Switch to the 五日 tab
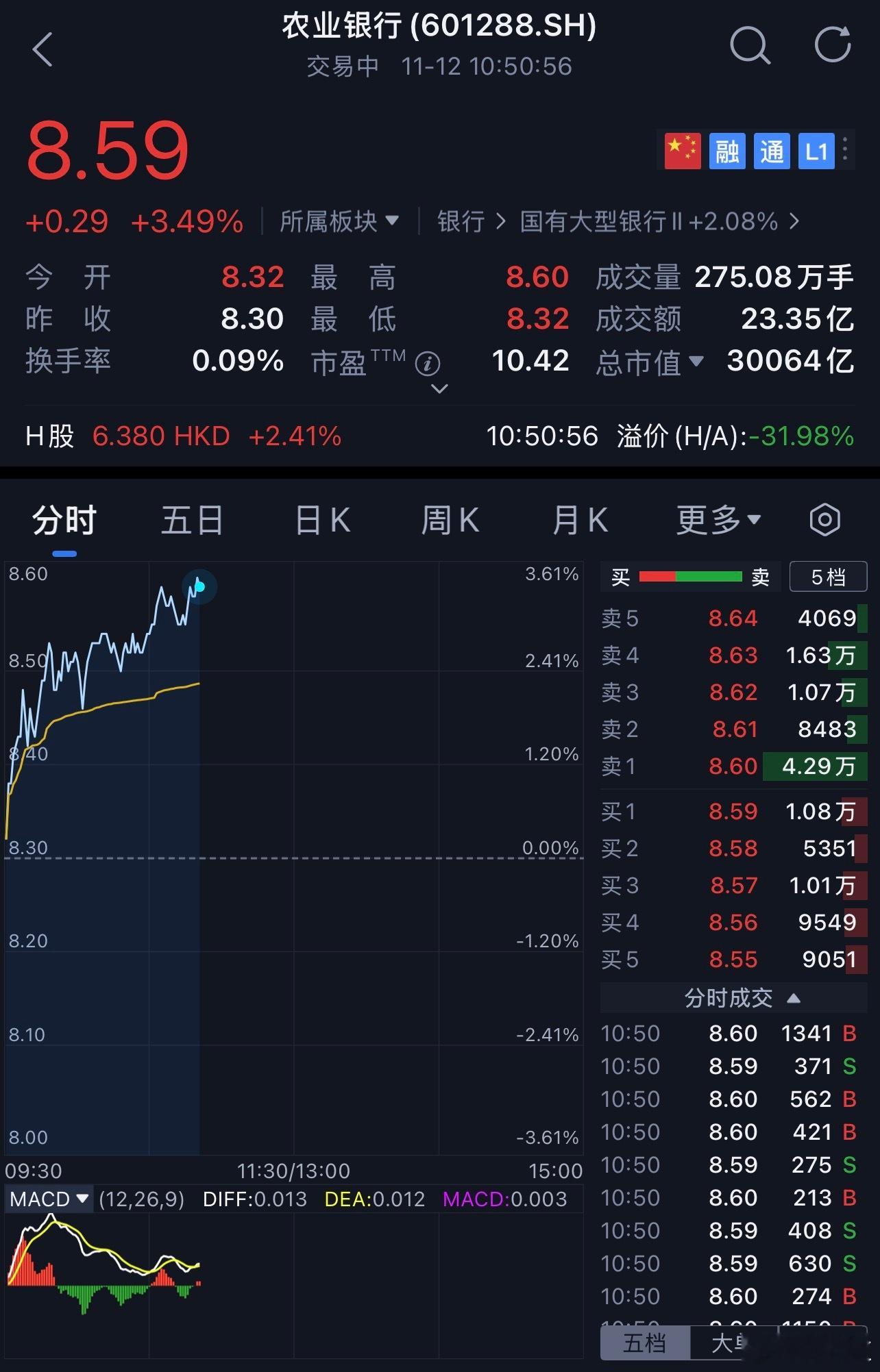 tap(193, 521)
